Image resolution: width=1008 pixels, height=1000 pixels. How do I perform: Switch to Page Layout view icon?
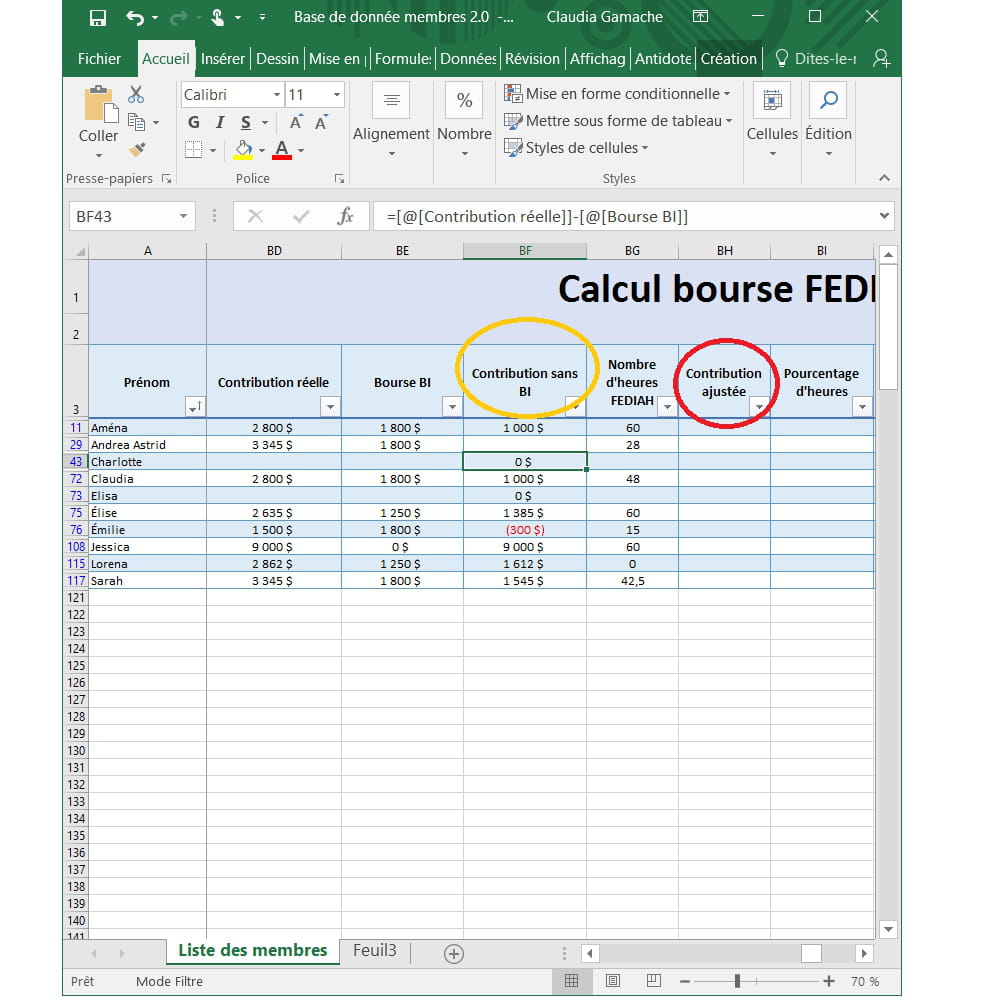(x=613, y=981)
